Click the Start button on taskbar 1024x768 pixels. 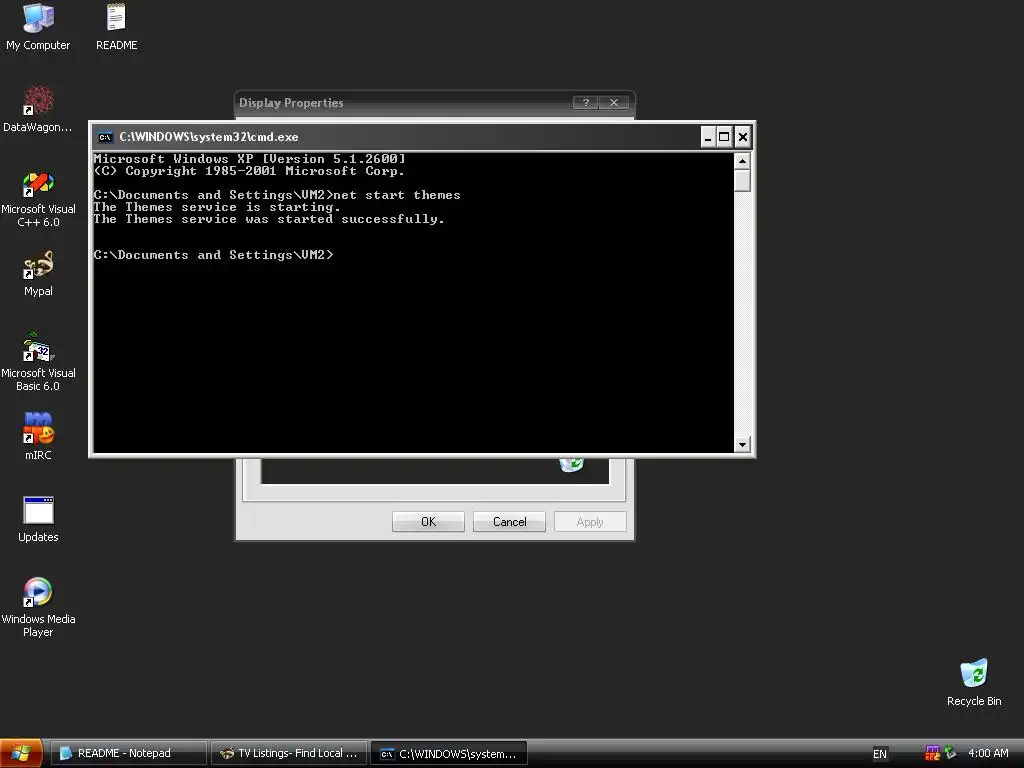pos(21,753)
